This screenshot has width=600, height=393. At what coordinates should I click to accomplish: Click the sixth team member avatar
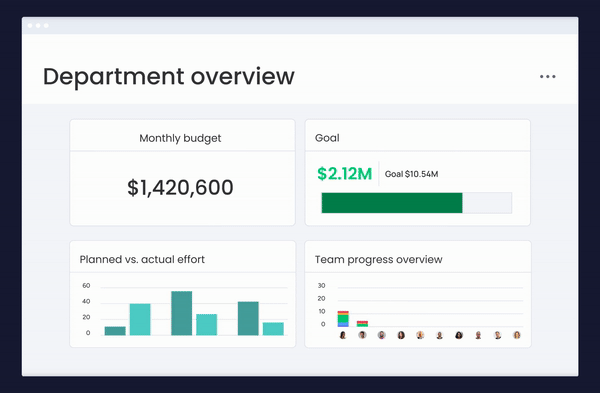440,335
